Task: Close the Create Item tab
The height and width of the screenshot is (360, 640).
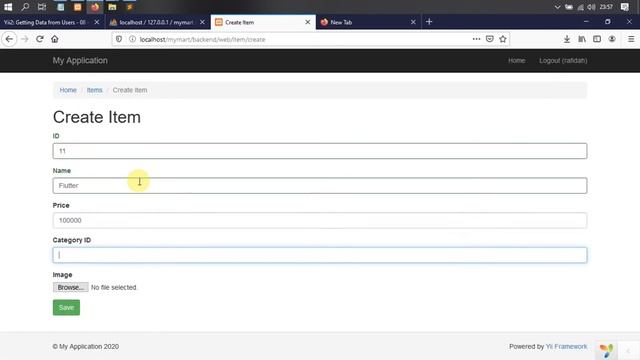Action: pos(308,22)
